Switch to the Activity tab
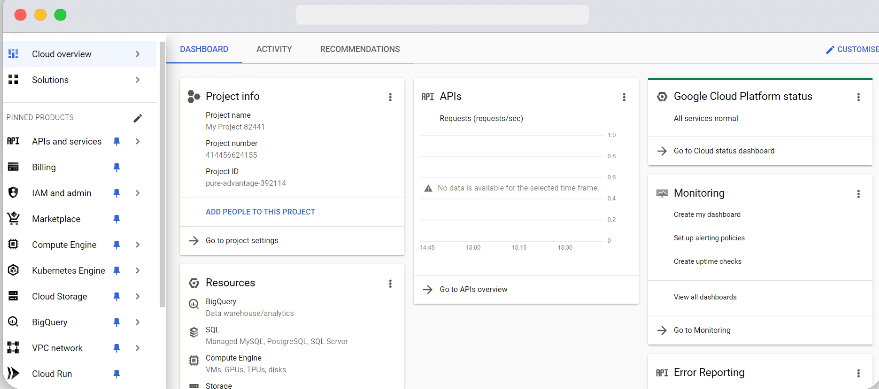 point(274,49)
